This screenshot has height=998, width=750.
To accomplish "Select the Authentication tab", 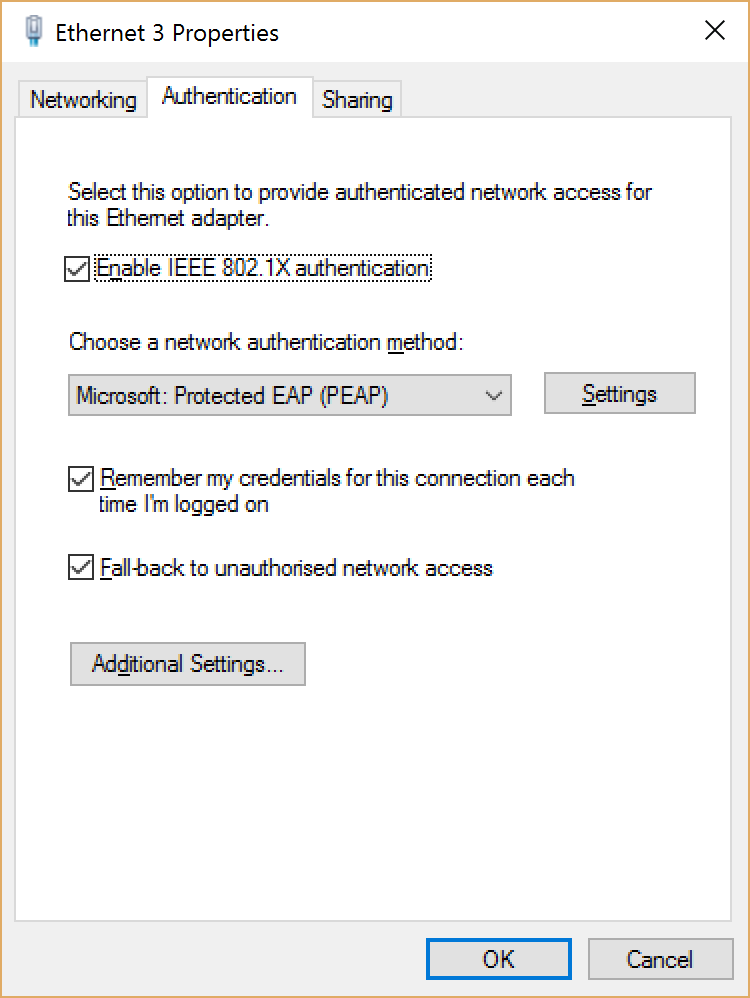I will click(x=229, y=96).
